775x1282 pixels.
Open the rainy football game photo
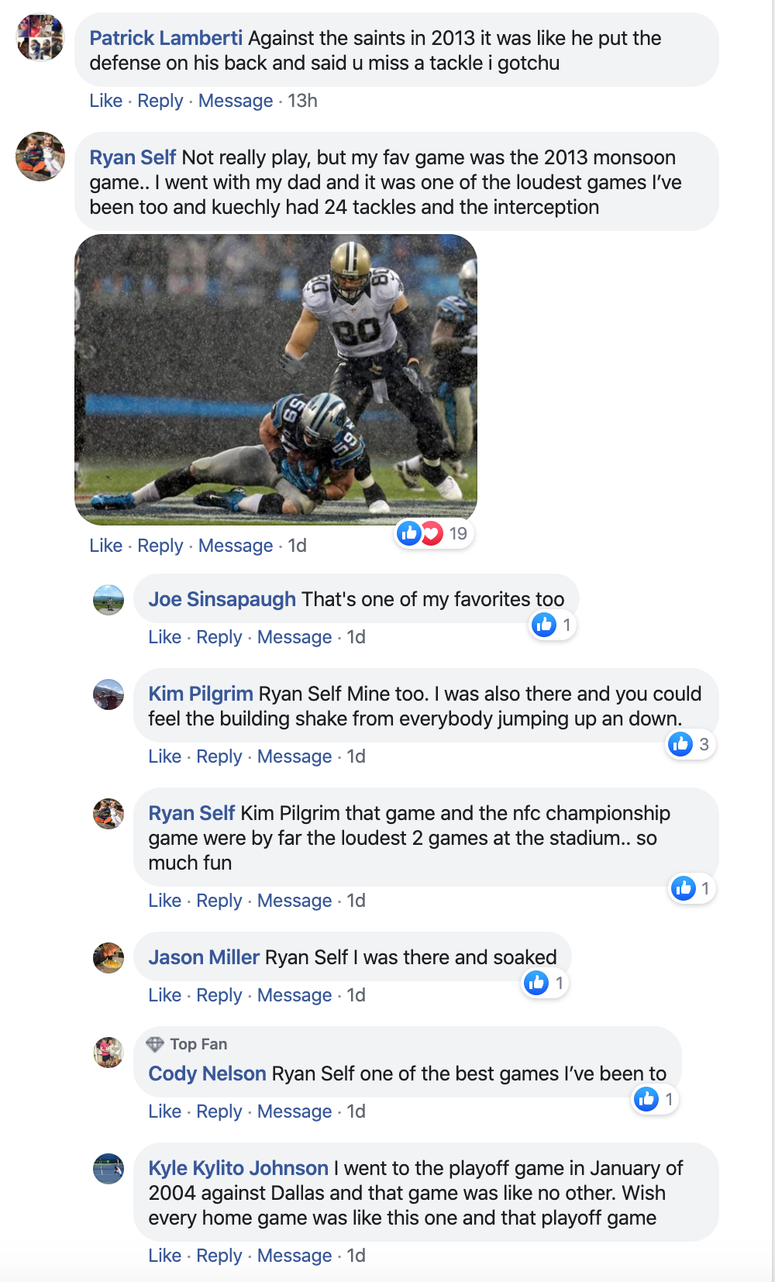276,378
